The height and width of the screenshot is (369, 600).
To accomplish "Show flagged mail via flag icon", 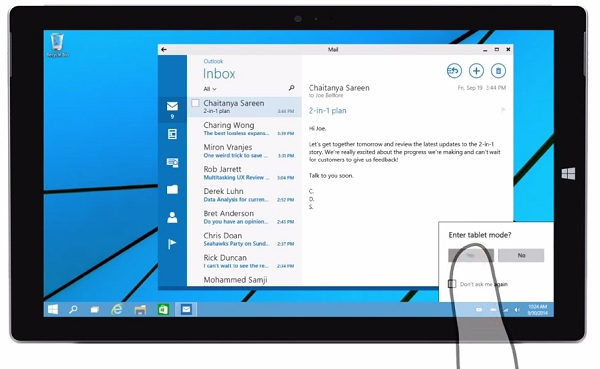I will [172, 244].
